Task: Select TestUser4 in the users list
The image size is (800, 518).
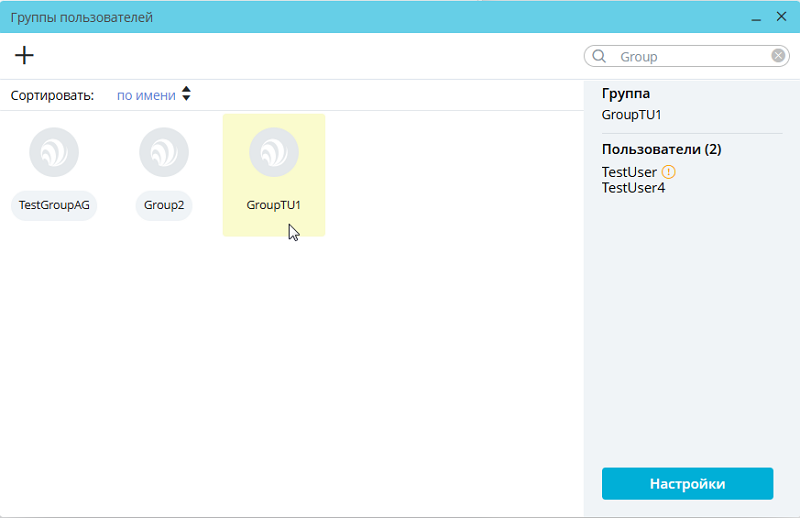Action: pos(633,187)
